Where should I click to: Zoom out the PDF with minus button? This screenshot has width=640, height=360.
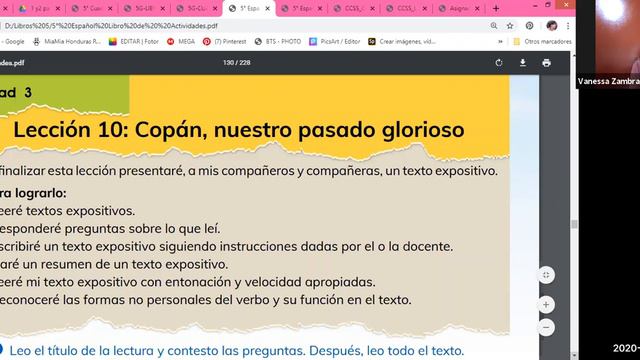(x=546, y=327)
